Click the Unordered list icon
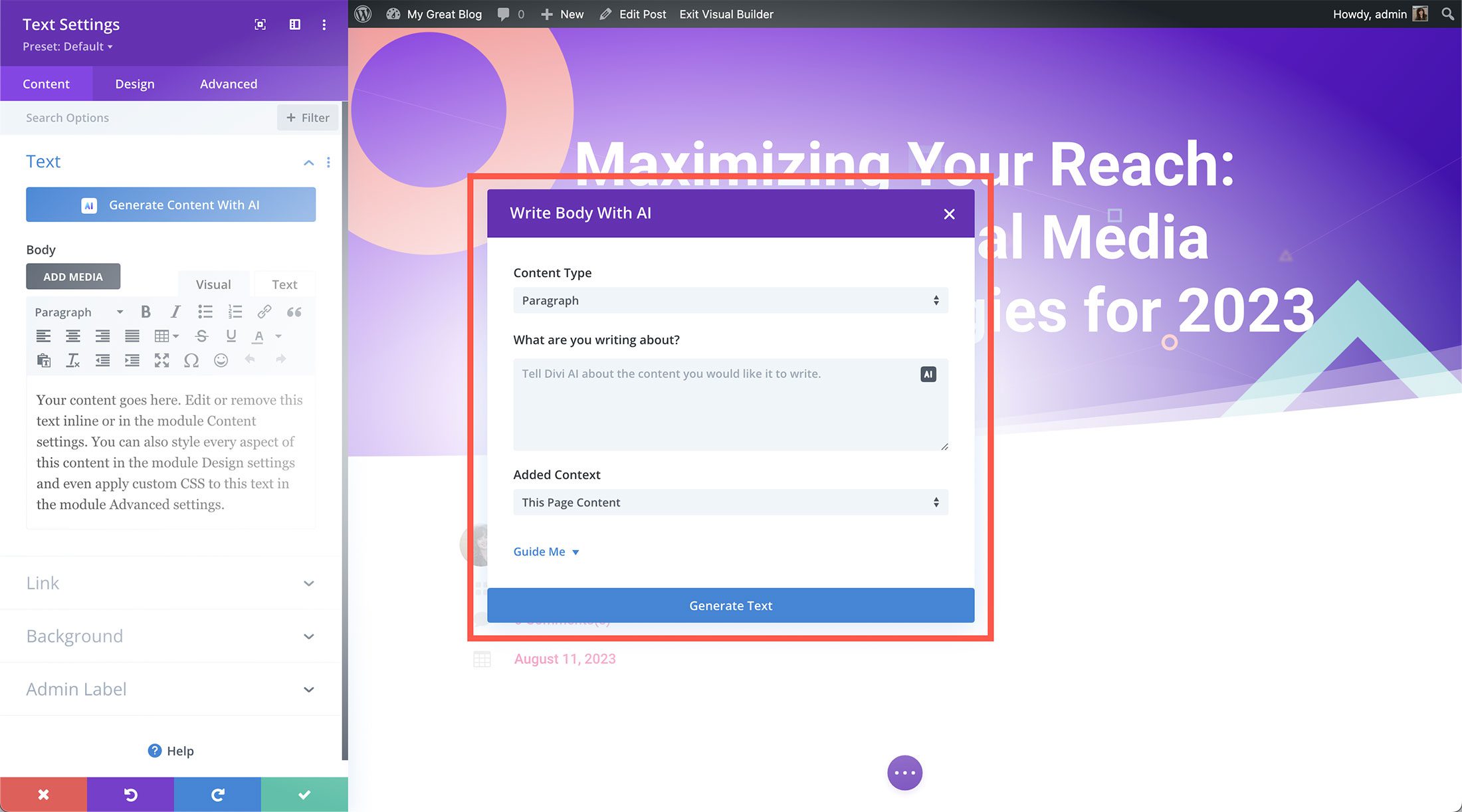Image resolution: width=1462 pixels, height=812 pixels. 205,311
